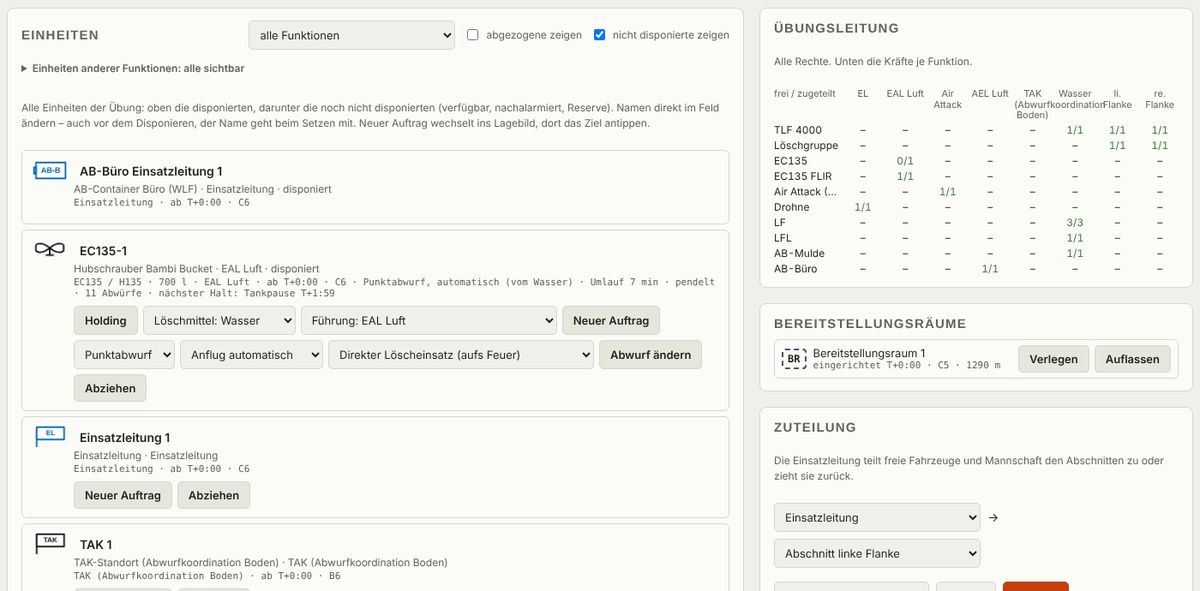The image size is (1200, 591).
Task: Click the helicopter icon of EC135-1
Action: [x=49, y=250]
